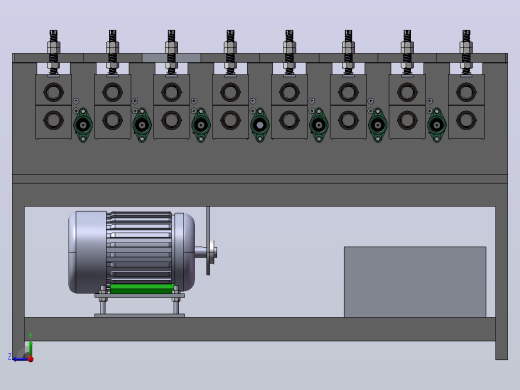Click the pulley disc on the motor shaft
The height and width of the screenshot is (390, 520).
point(211,253)
